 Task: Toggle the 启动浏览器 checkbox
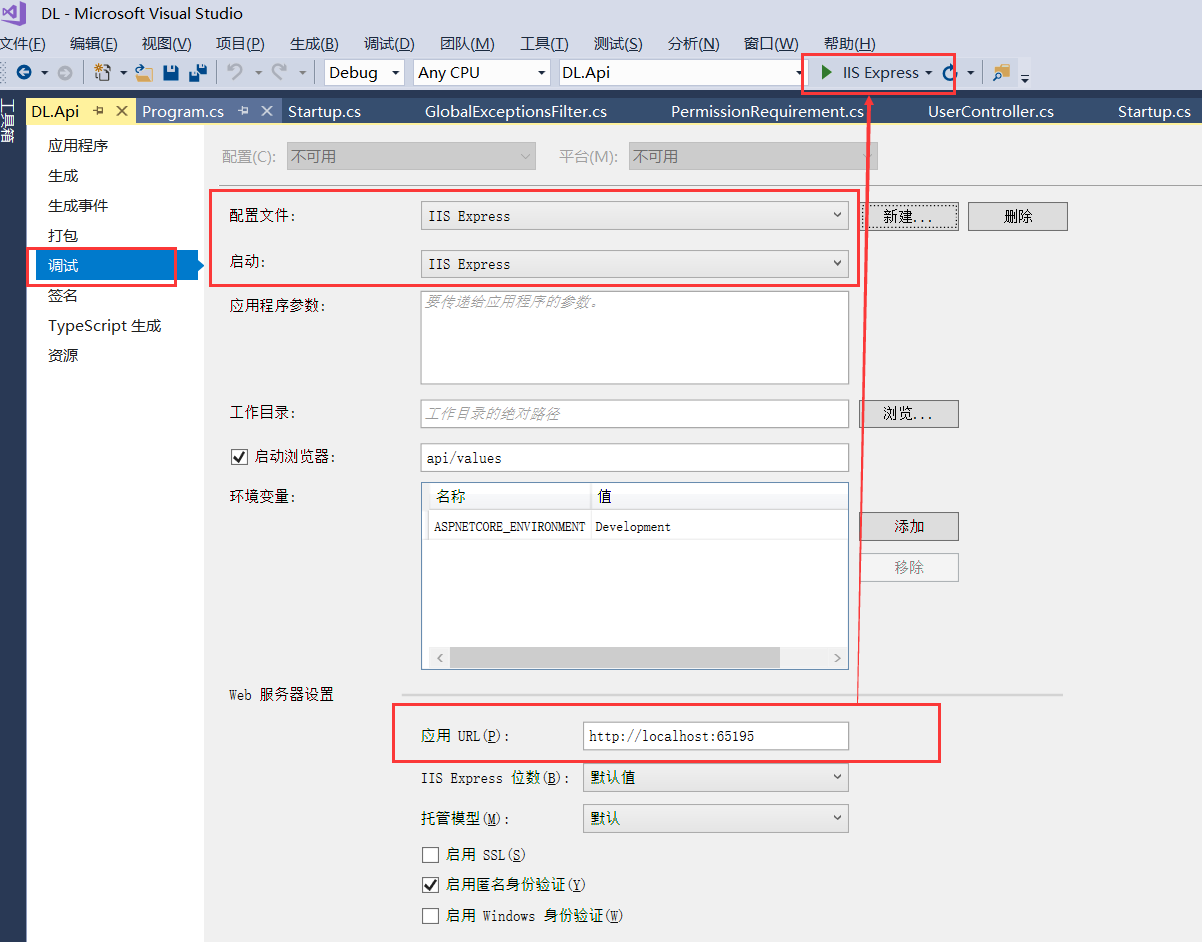click(239, 457)
